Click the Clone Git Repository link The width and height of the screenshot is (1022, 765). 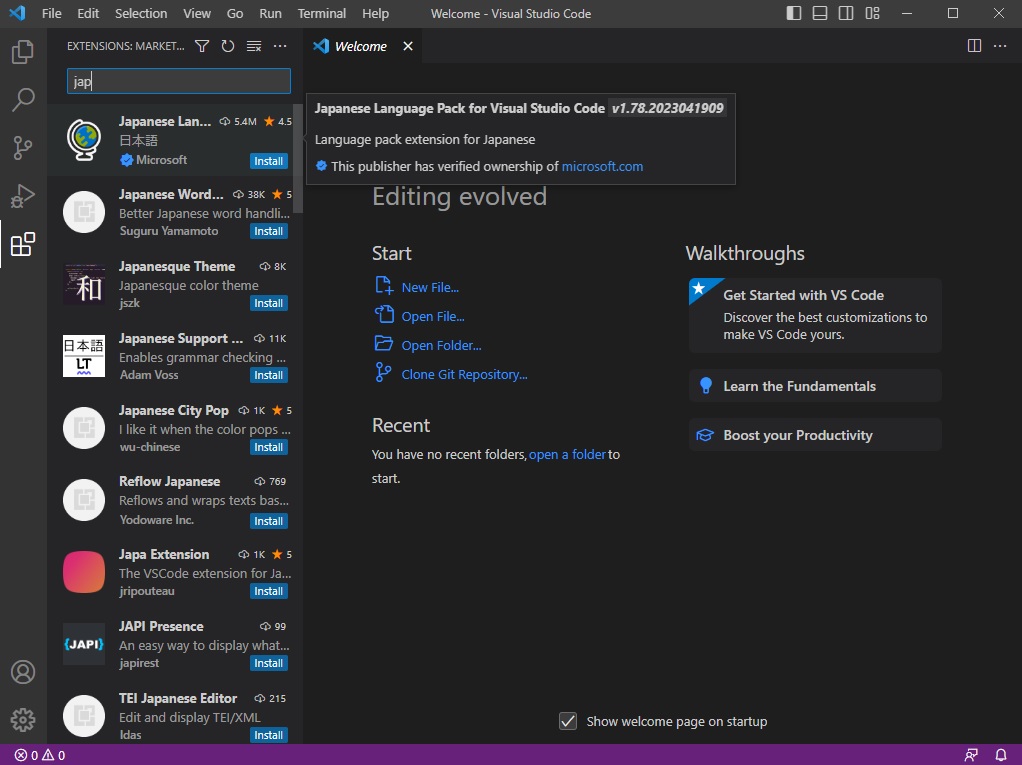pyautogui.click(x=463, y=373)
